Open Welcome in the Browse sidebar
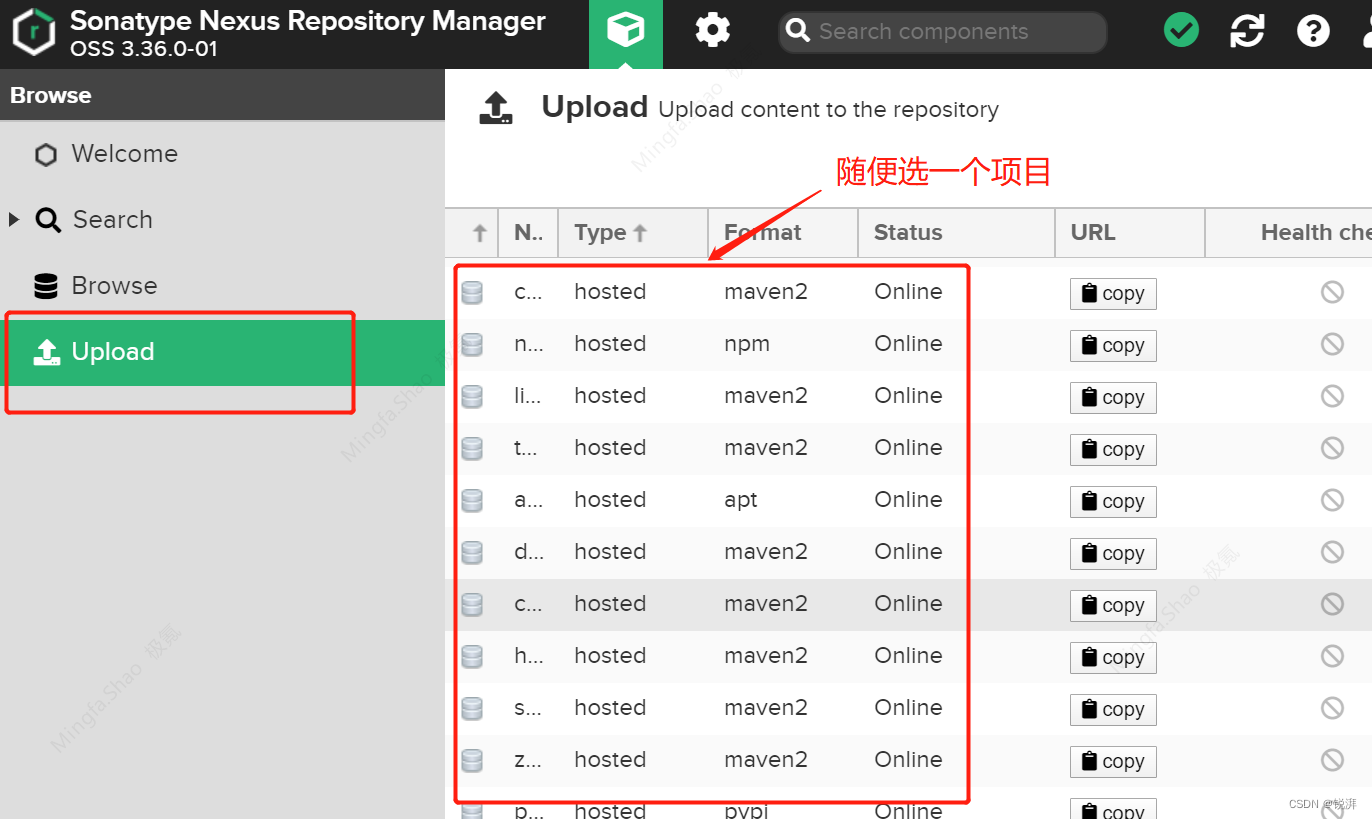1372x819 pixels. (x=222, y=154)
